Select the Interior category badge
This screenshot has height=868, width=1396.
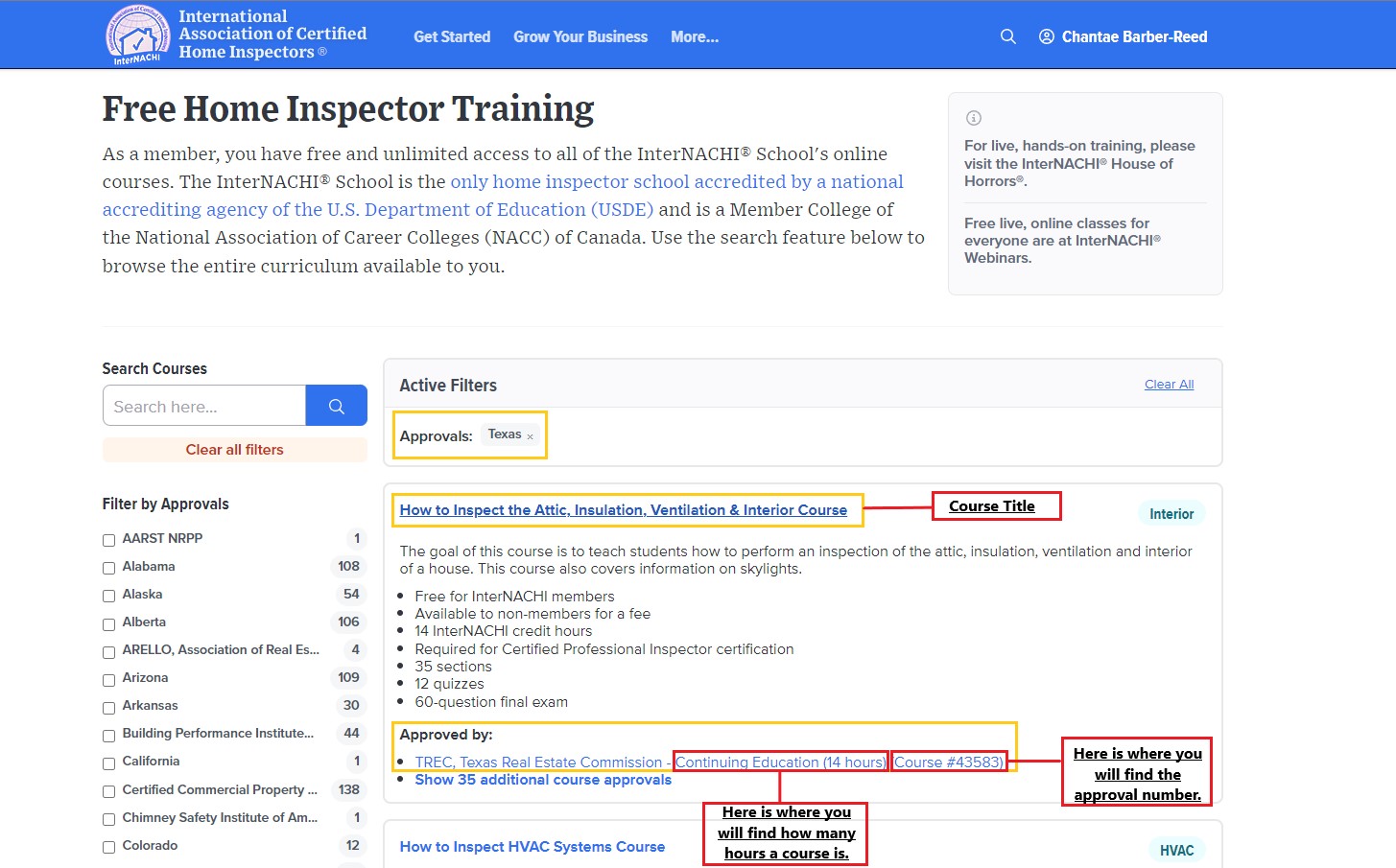(x=1171, y=513)
